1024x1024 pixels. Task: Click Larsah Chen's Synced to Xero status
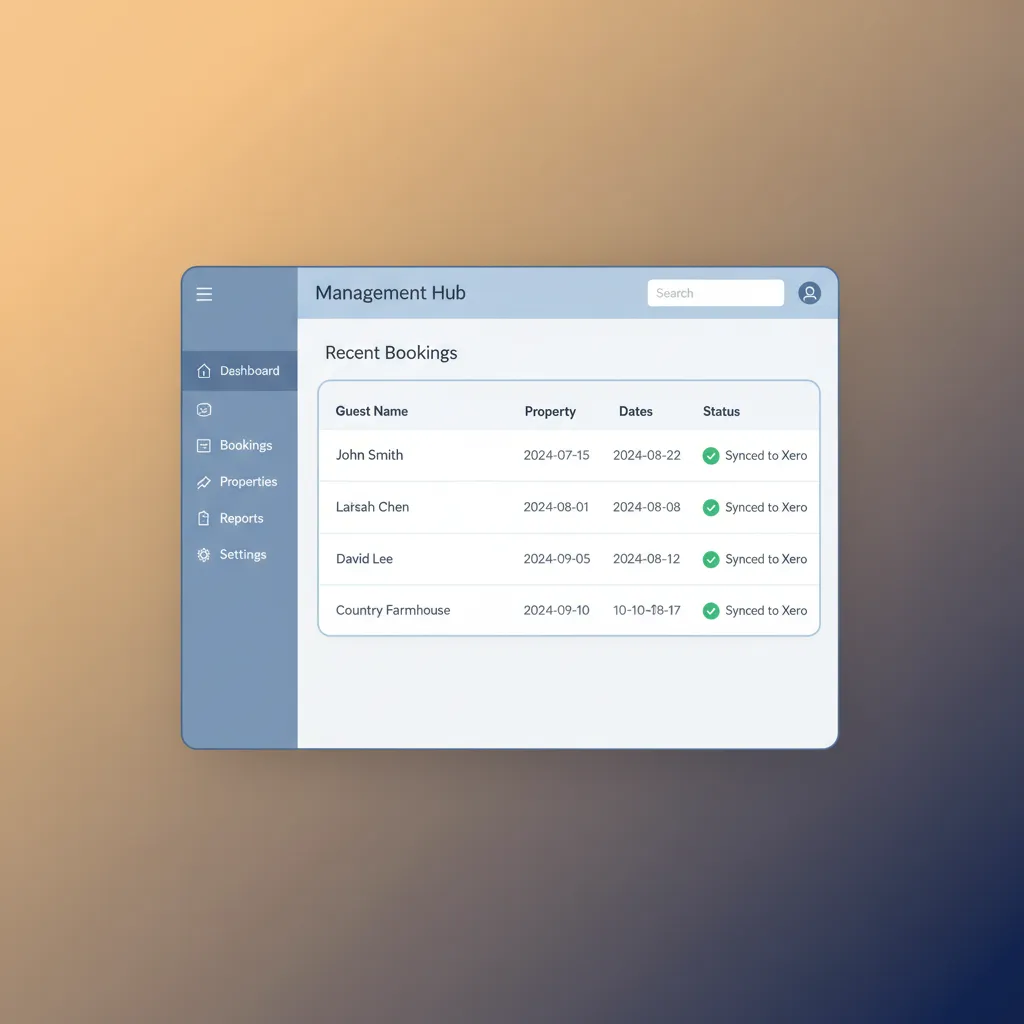tap(766, 507)
